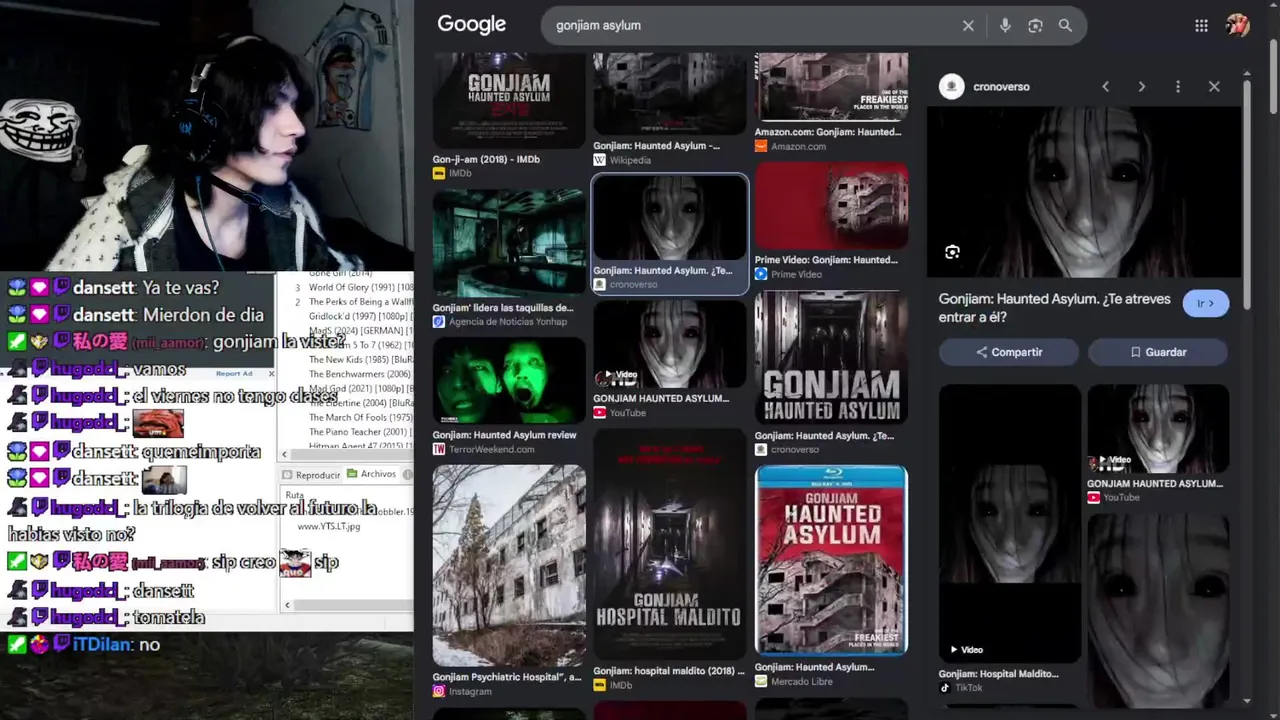This screenshot has height=720, width=1280.
Task: Click the Wikipedia favicon below the Haunted Asylum result
Action: click(600, 160)
